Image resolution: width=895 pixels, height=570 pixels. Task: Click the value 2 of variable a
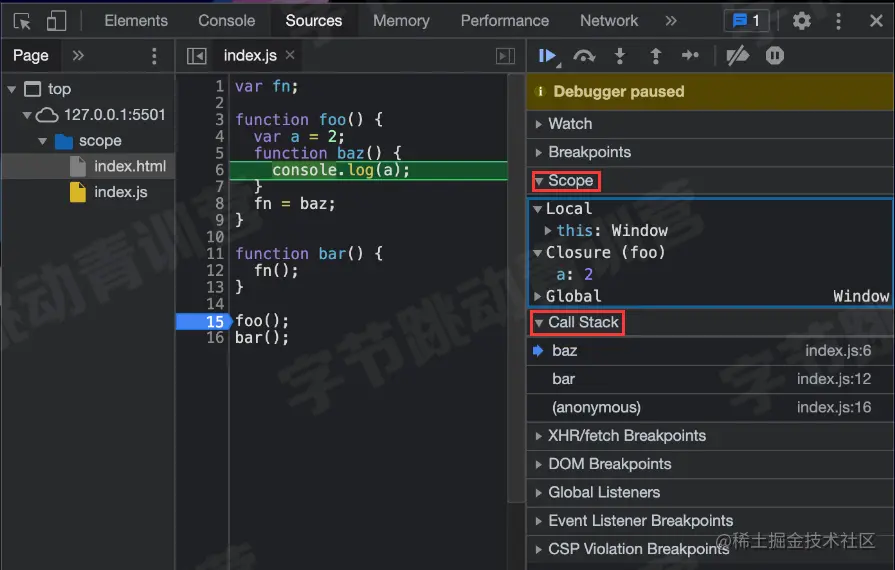588,275
